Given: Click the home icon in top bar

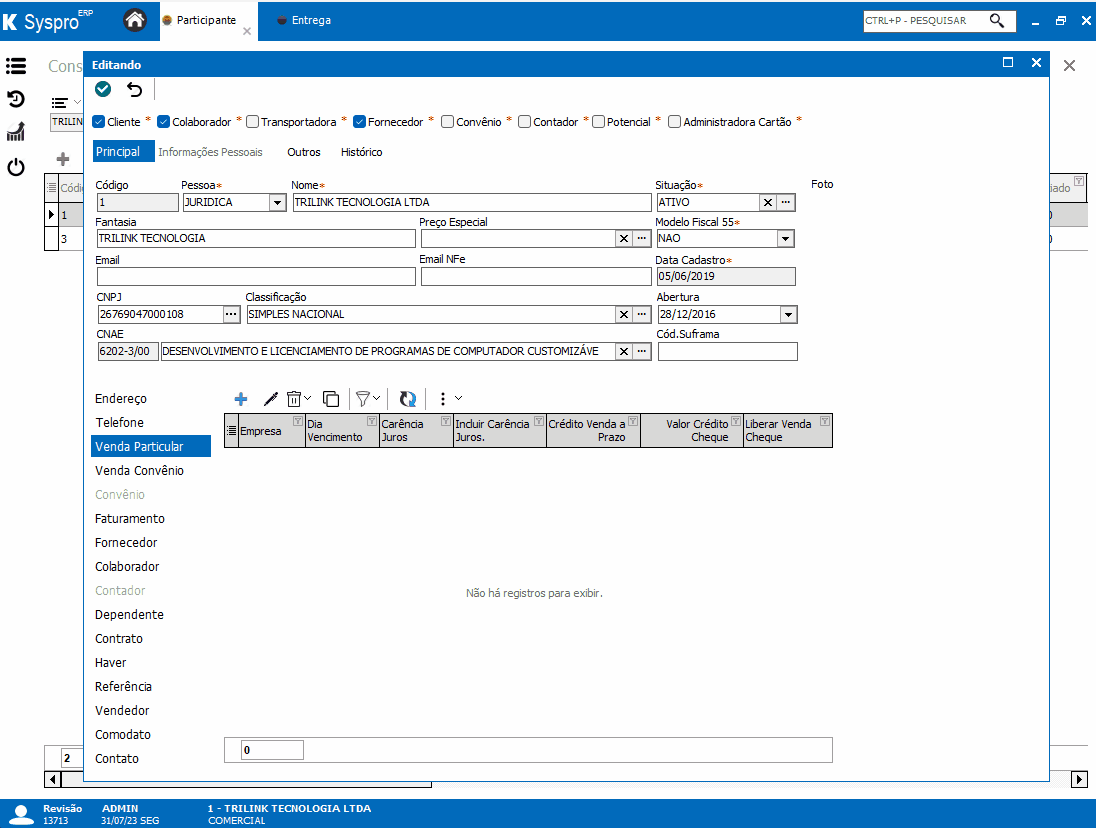Looking at the screenshot, I should coord(134,20).
